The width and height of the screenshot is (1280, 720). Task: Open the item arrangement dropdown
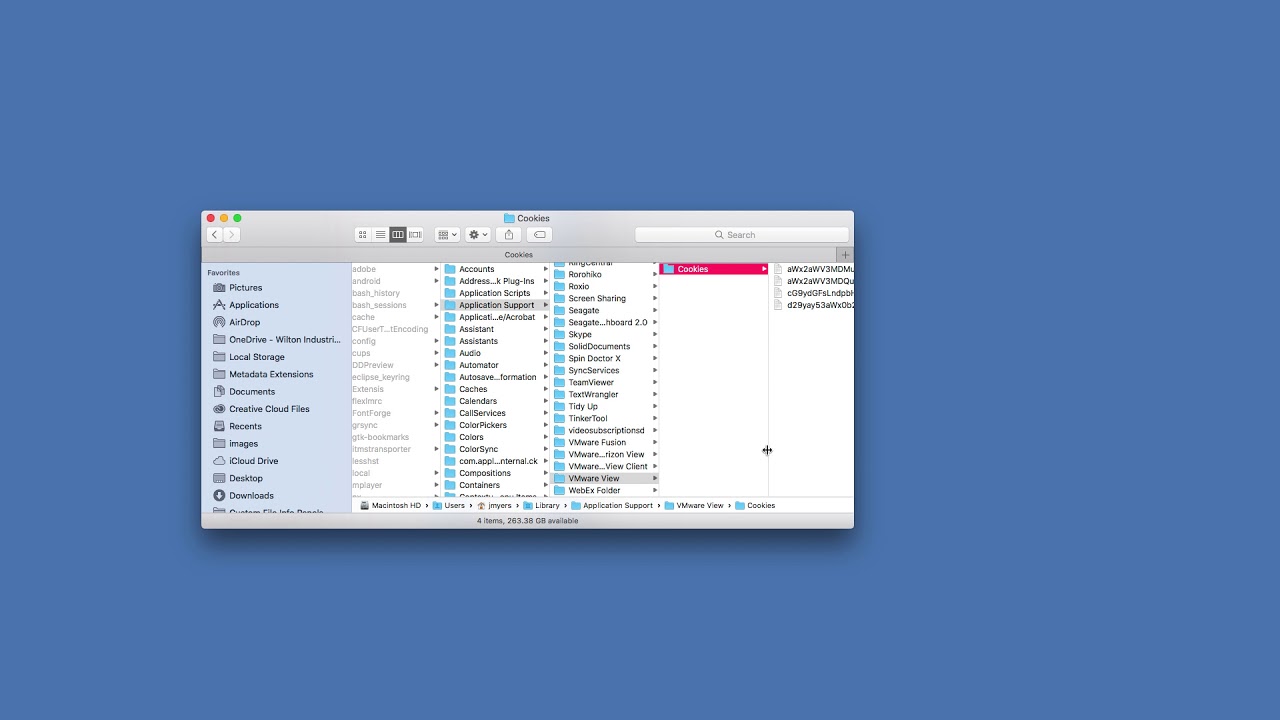447,234
